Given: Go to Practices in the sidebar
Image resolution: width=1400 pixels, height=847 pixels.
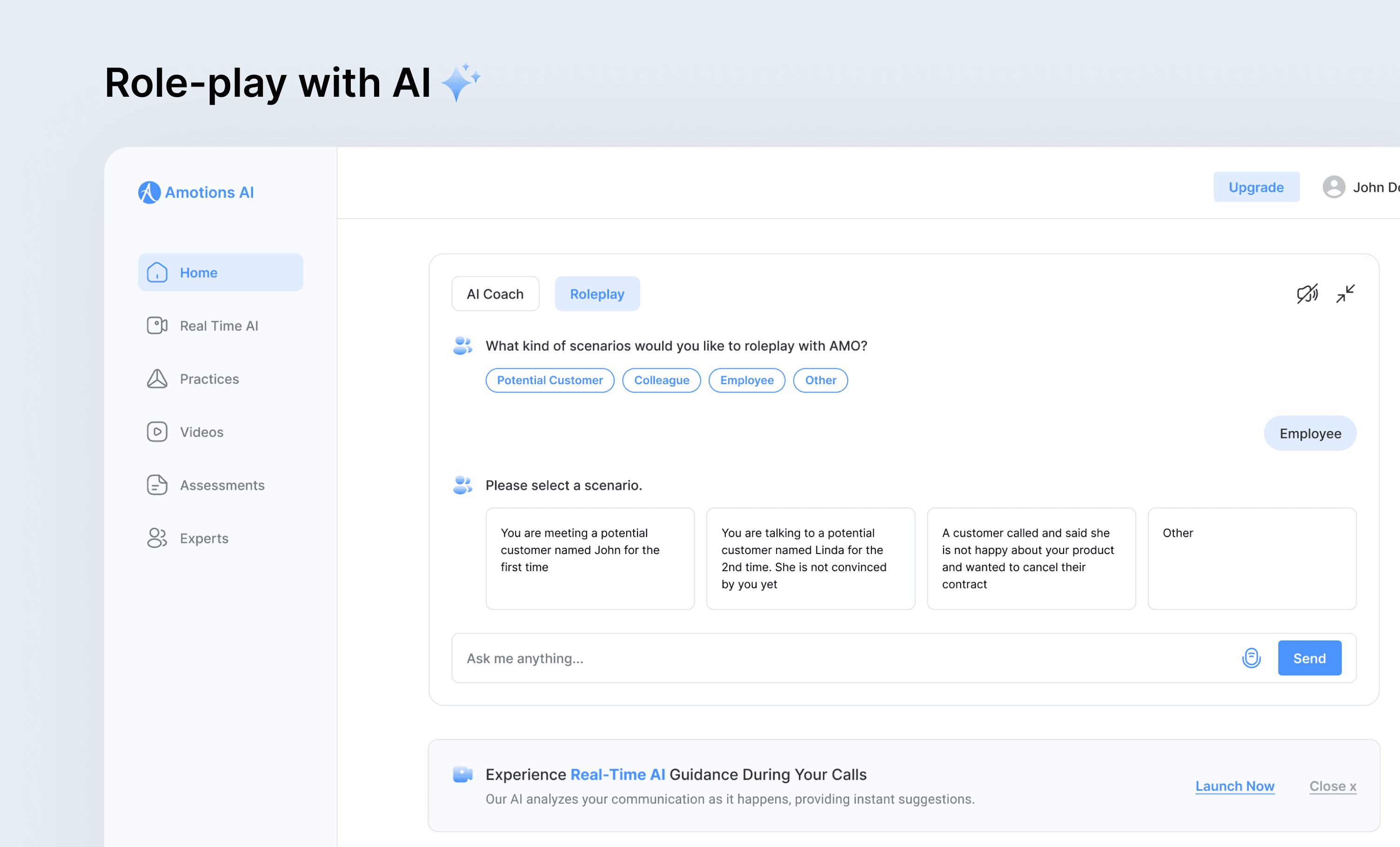Looking at the screenshot, I should click(209, 379).
